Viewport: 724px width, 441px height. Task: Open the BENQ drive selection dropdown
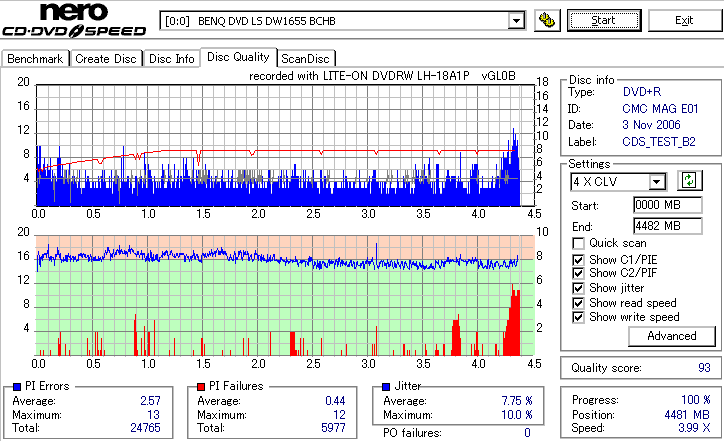coord(516,21)
